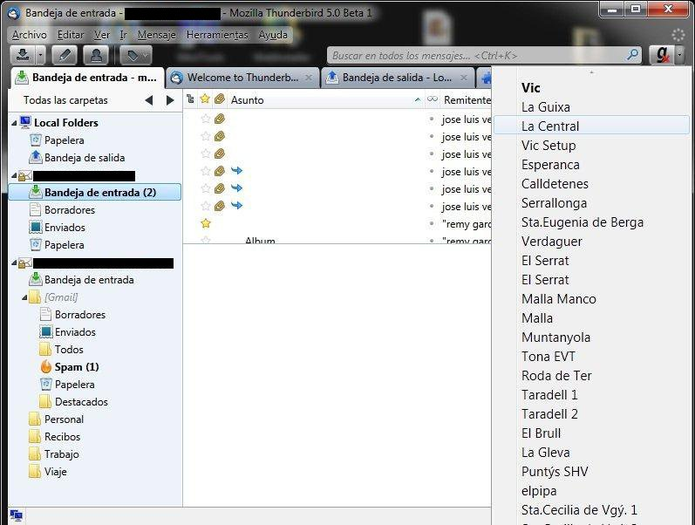Collapse the [Gmail] folder
Viewport: 695px width, 525px height.
pos(25,298)
